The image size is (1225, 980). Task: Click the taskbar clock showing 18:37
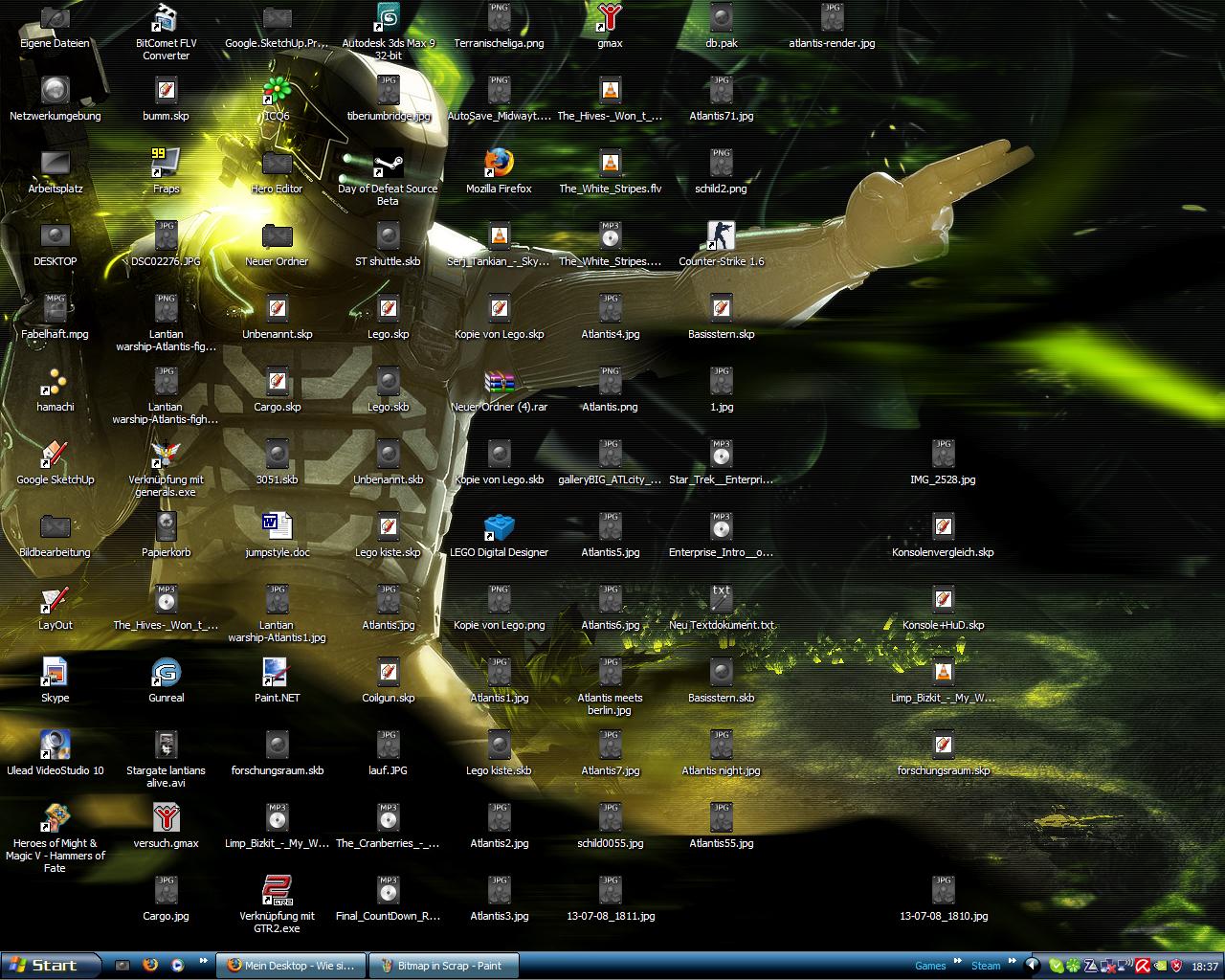(x=1205, y=967)
